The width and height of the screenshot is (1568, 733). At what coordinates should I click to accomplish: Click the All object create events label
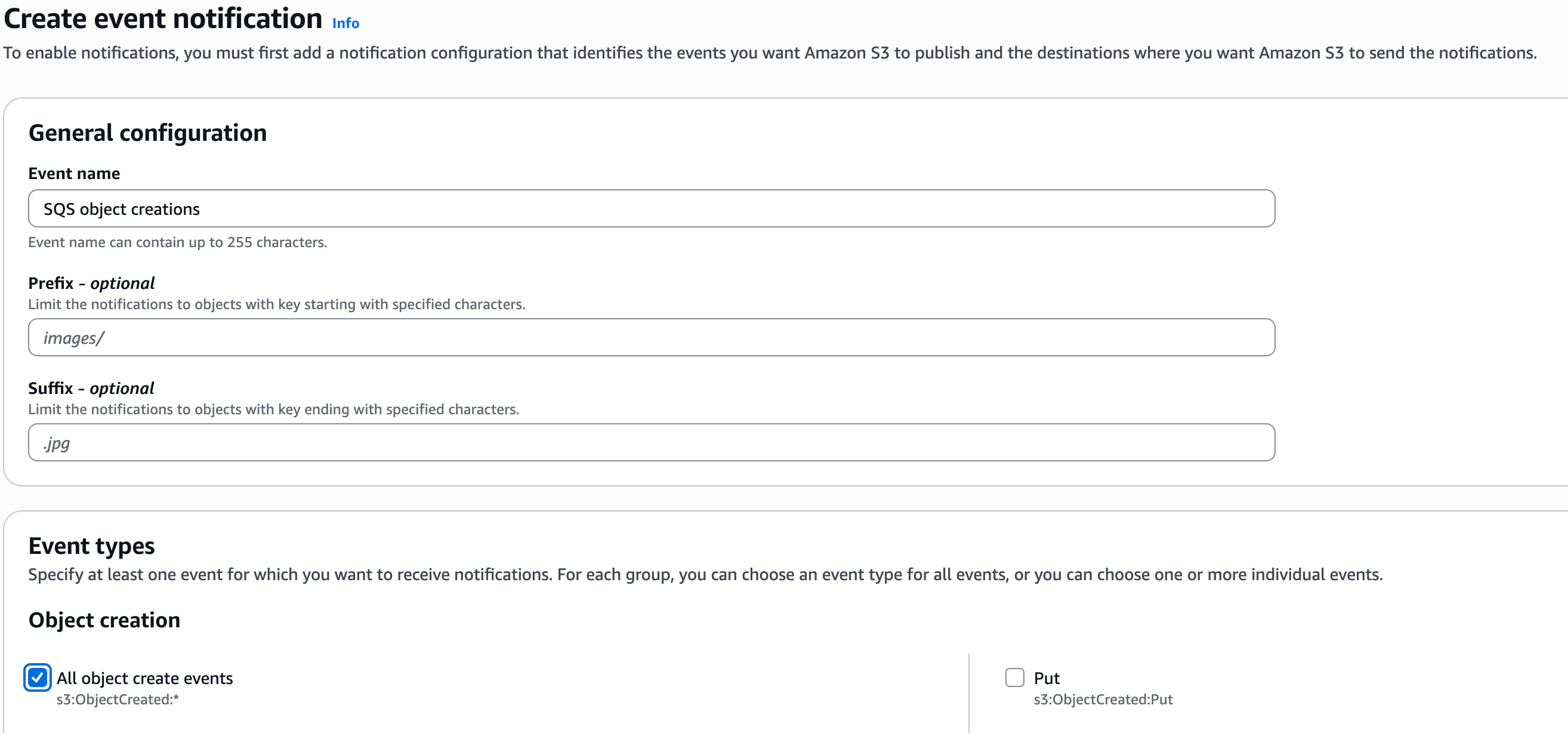coord(144,677)
